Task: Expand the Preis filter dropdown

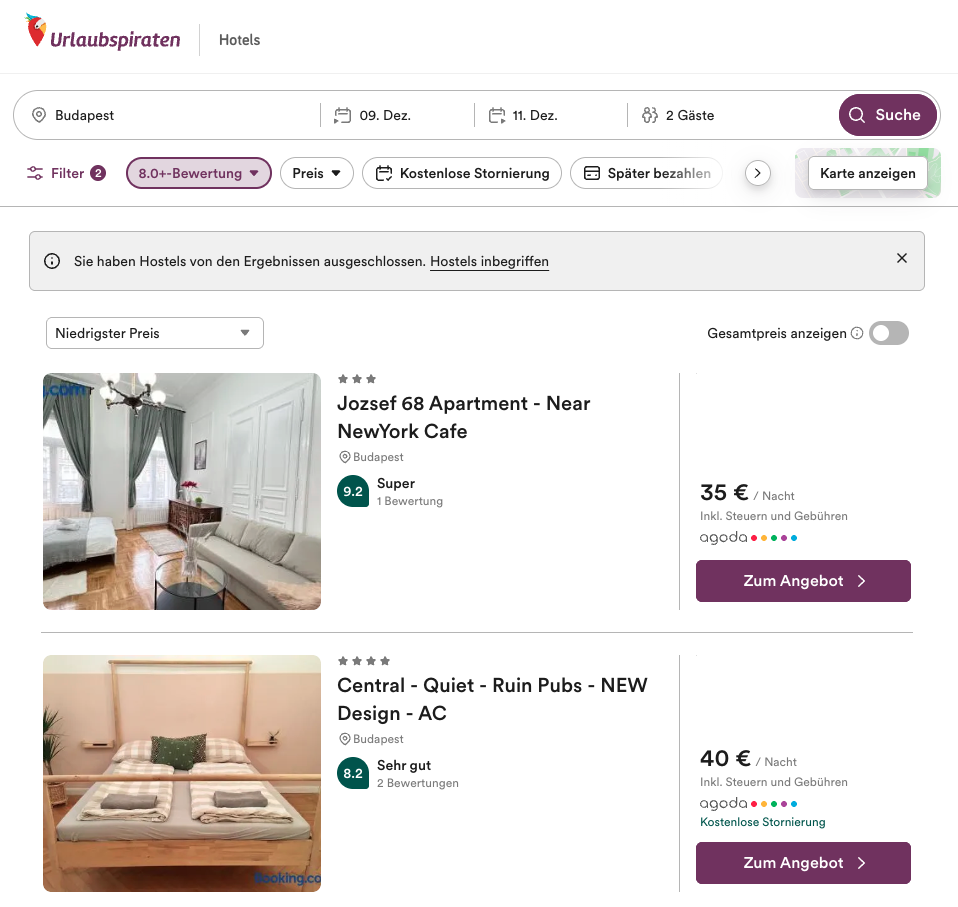Action: 317,173
